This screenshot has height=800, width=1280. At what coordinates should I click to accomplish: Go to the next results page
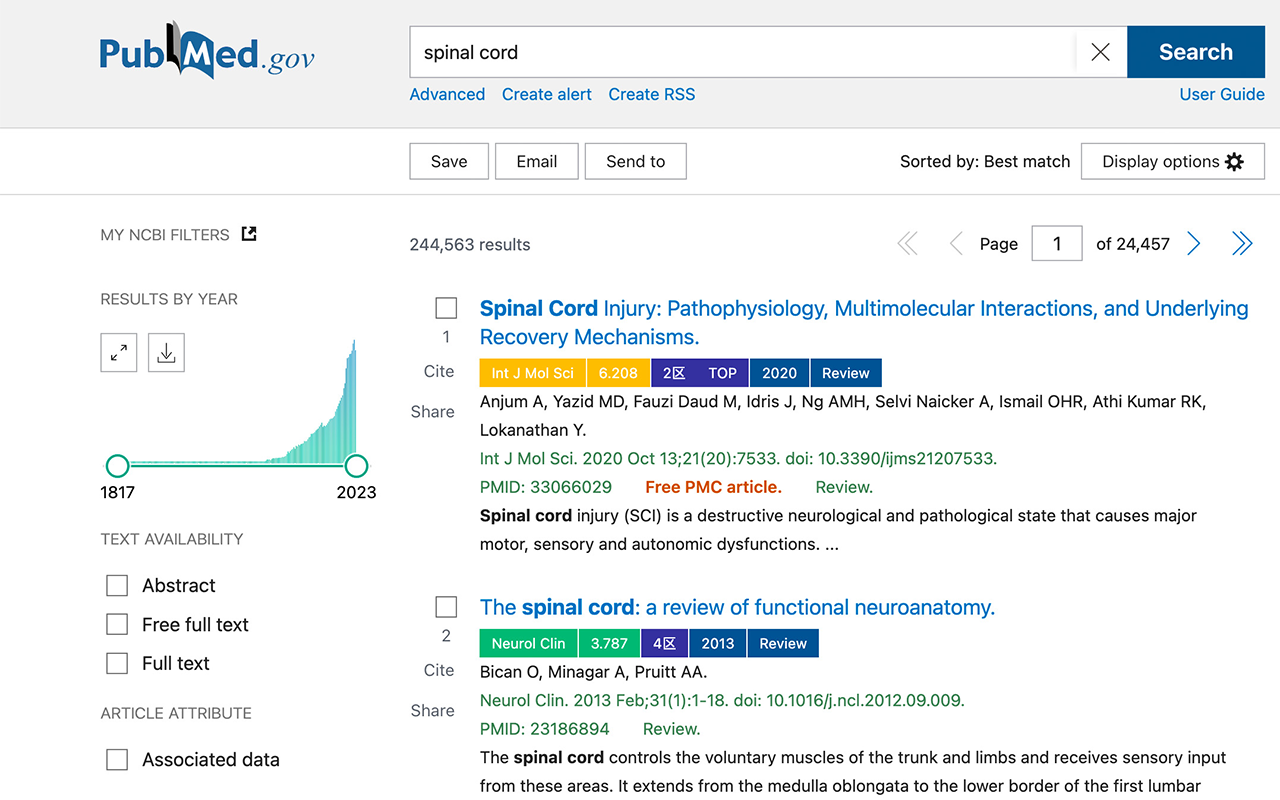coord(1194,244)
